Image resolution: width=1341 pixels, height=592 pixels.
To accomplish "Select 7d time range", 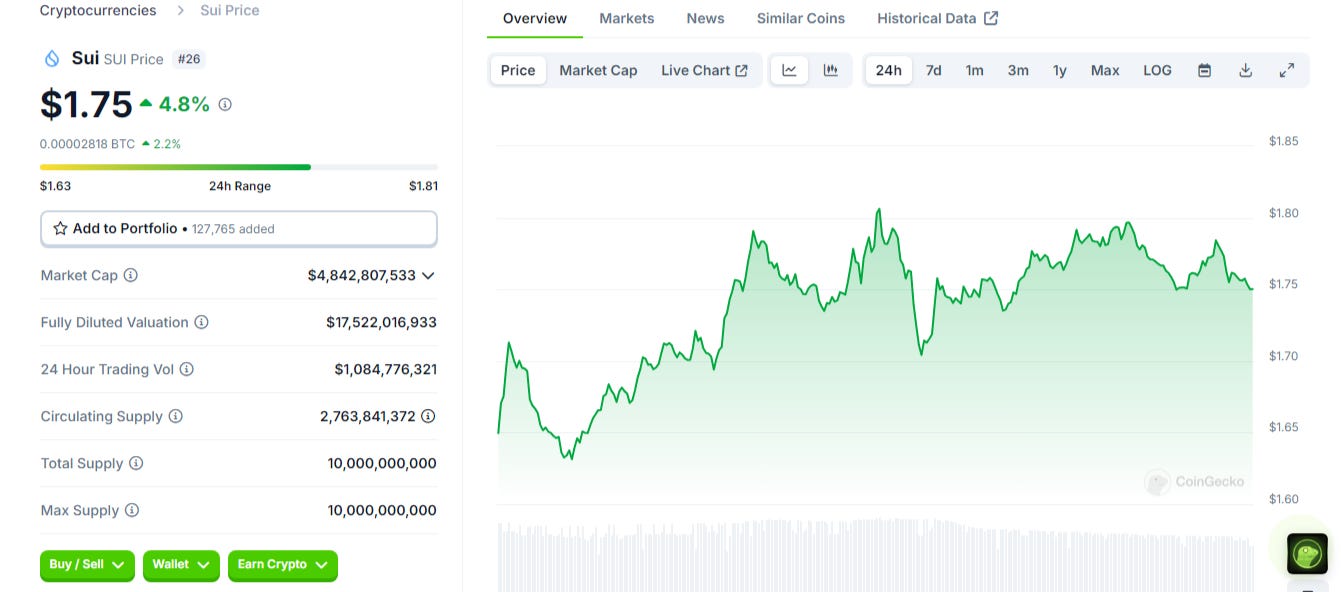I will 933,70.
